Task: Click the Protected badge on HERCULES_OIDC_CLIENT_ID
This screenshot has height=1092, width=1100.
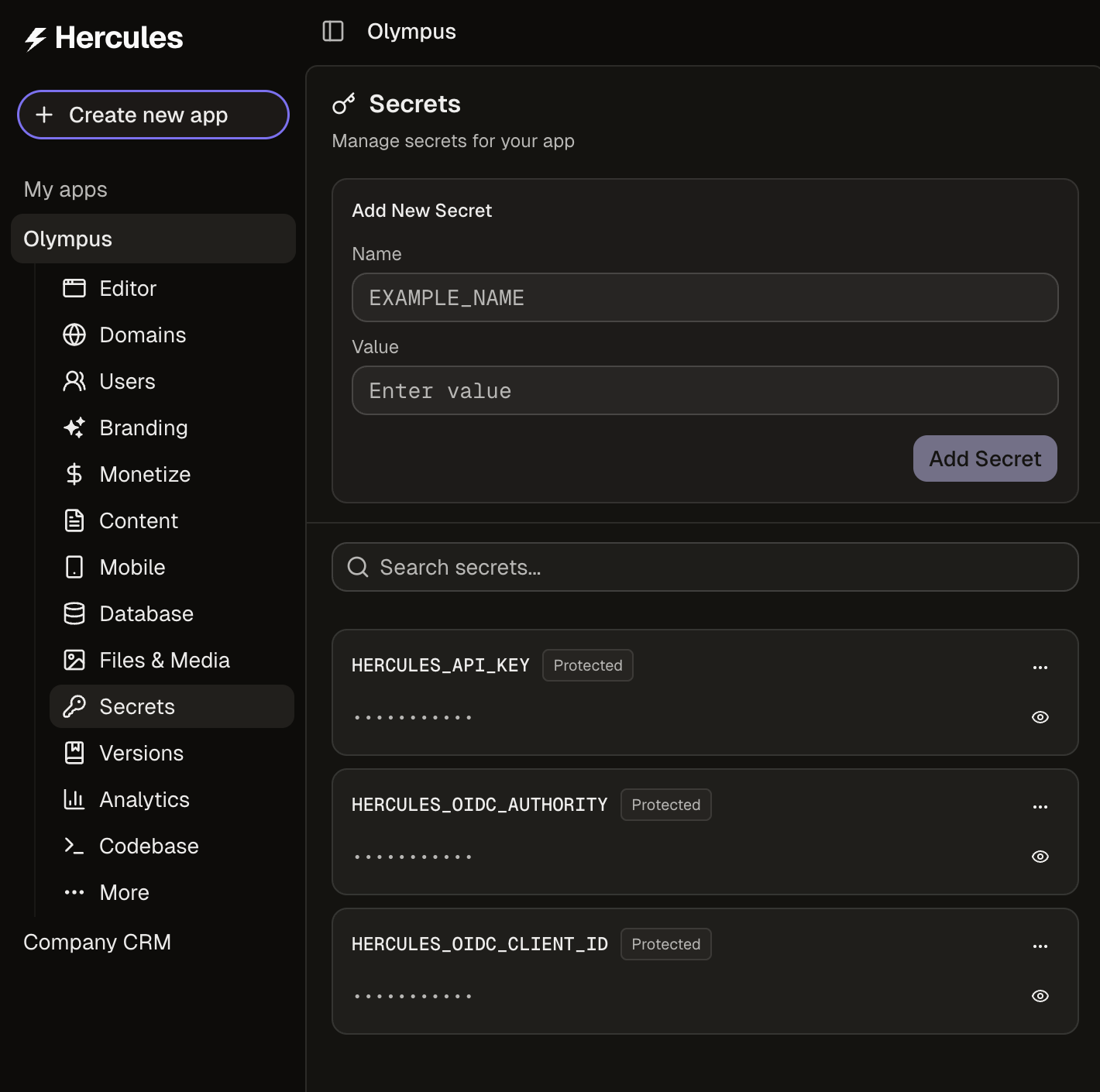Action: pos(666,944)
